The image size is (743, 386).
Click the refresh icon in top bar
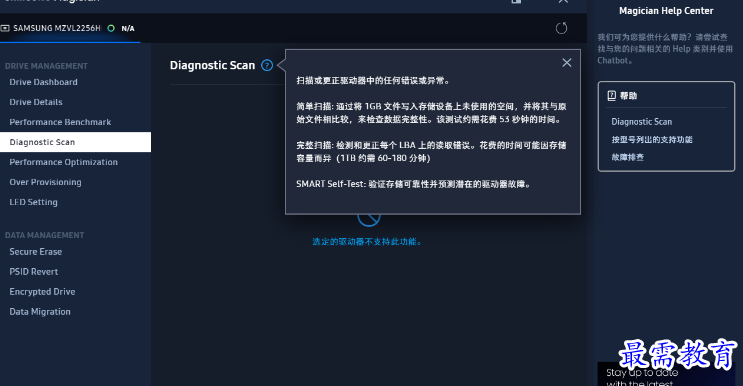tap(561, 28)
